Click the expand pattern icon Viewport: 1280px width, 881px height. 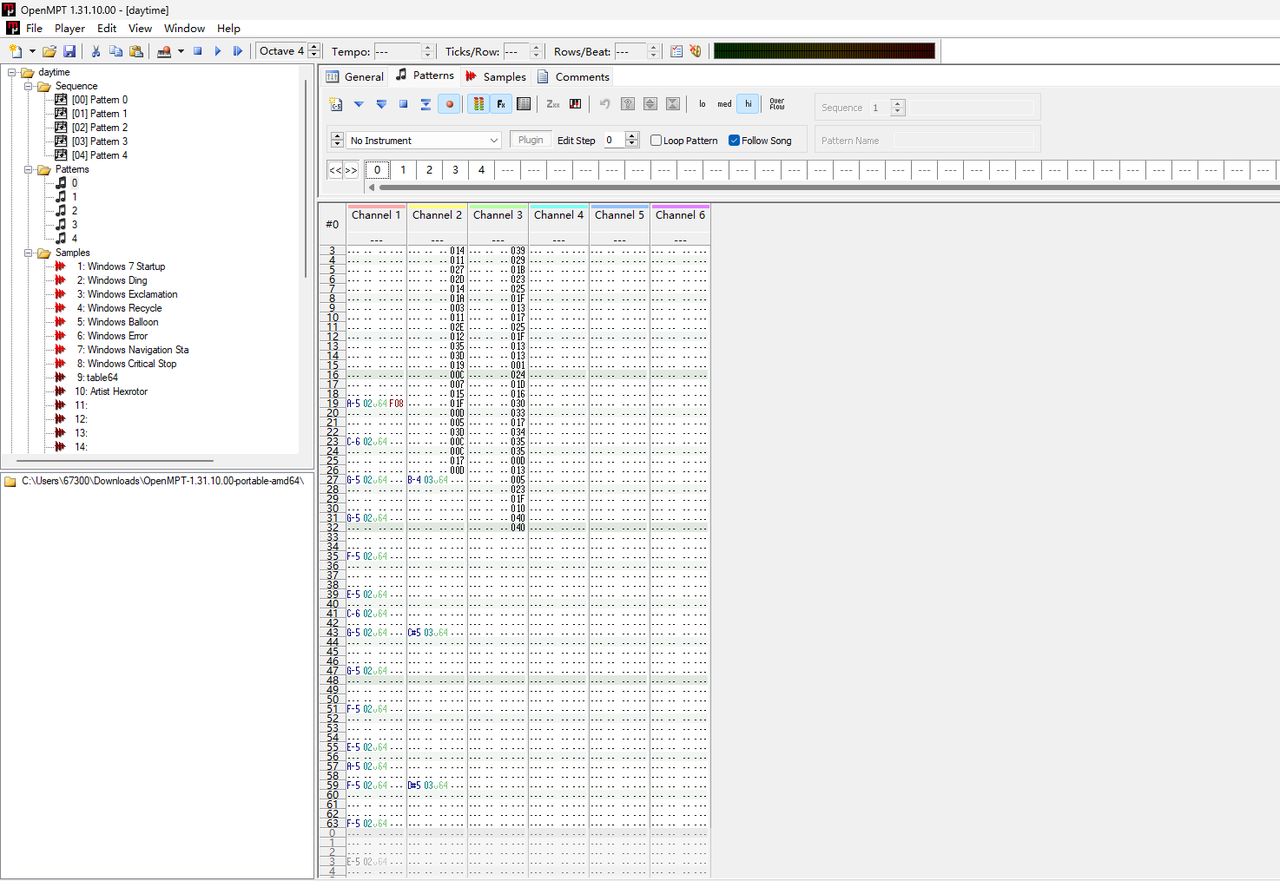650,104
